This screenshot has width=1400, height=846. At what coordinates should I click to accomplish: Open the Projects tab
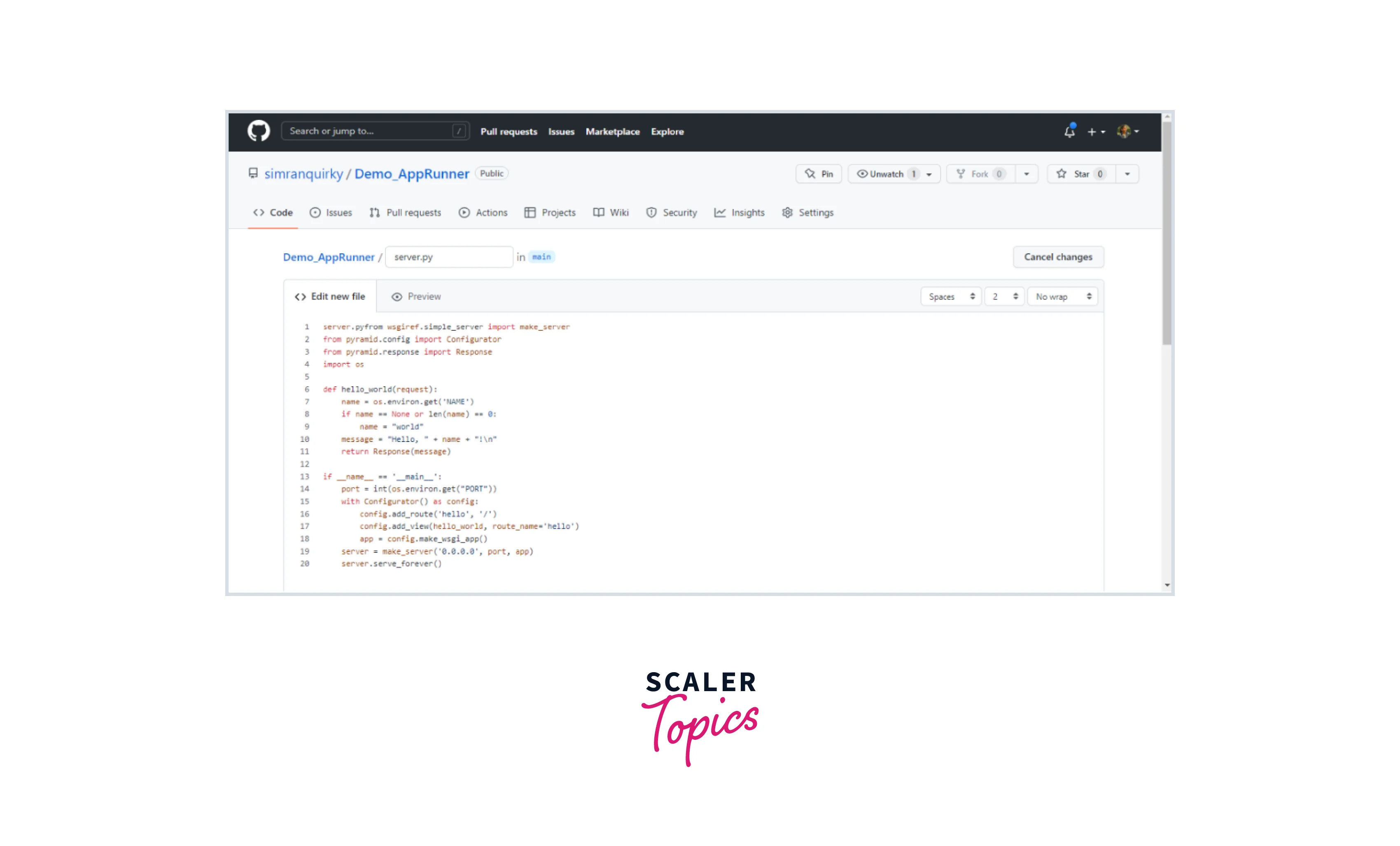tap(549, 212)
